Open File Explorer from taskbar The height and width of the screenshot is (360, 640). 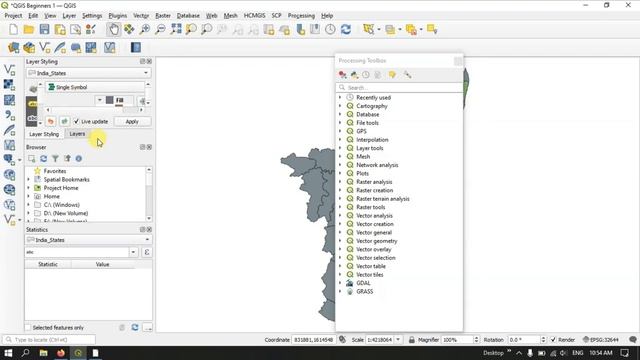point(43,353)
